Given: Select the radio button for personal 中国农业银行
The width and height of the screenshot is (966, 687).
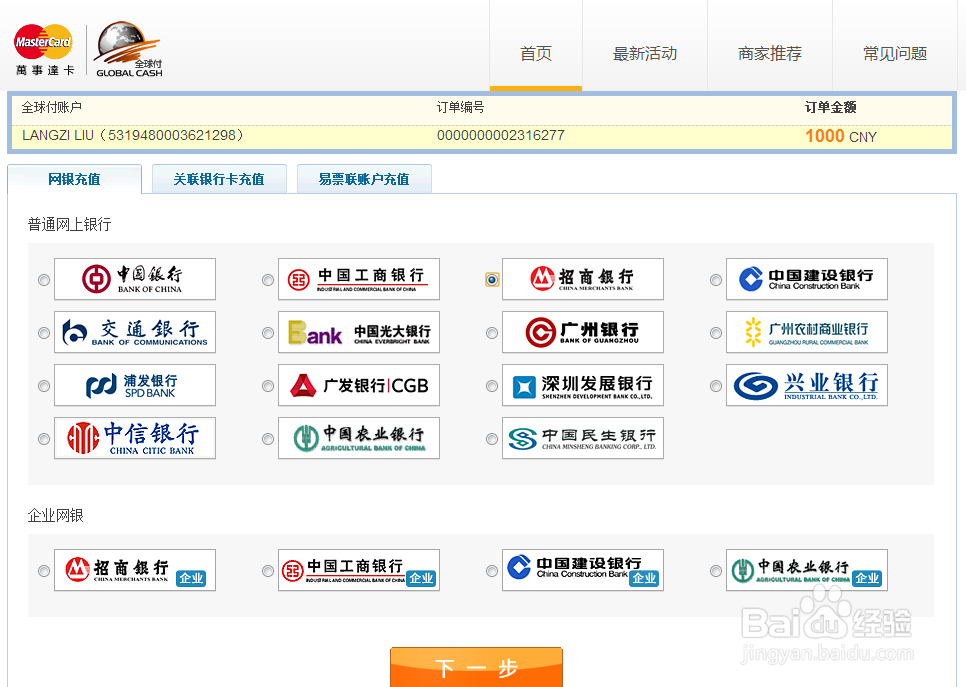Looking at the screenshot, I should pyautogui.click(x=267, y=439).
